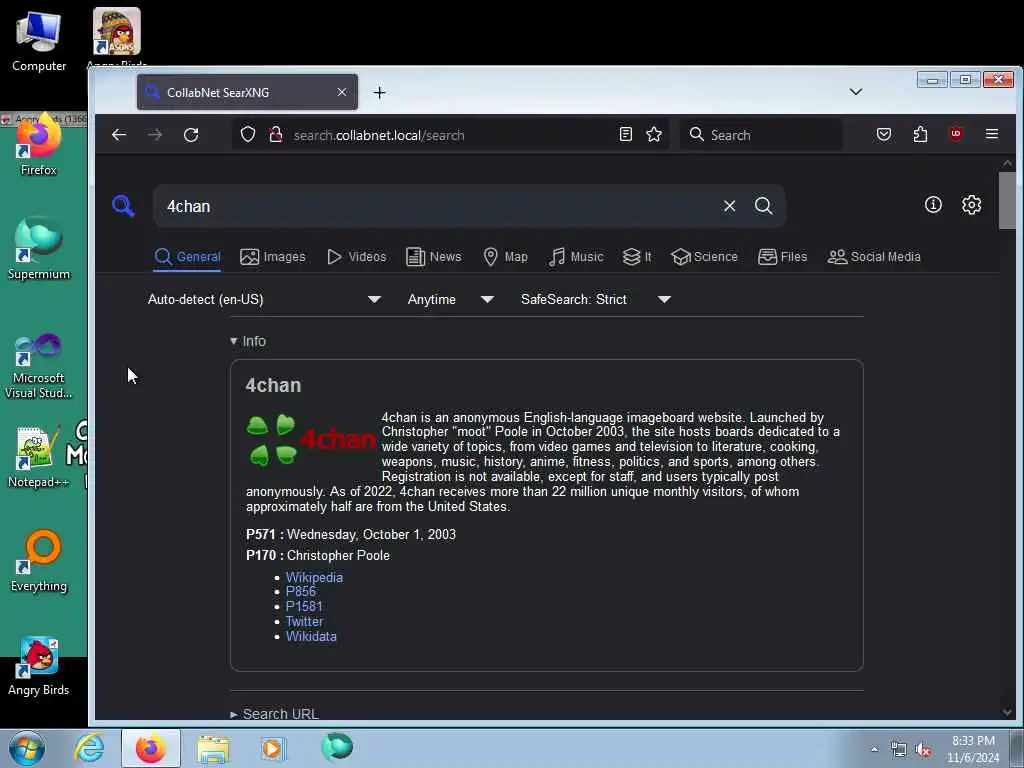The image size is (1024, 768).
Task: Open the Windows Start button
Action: click(26, 748)
